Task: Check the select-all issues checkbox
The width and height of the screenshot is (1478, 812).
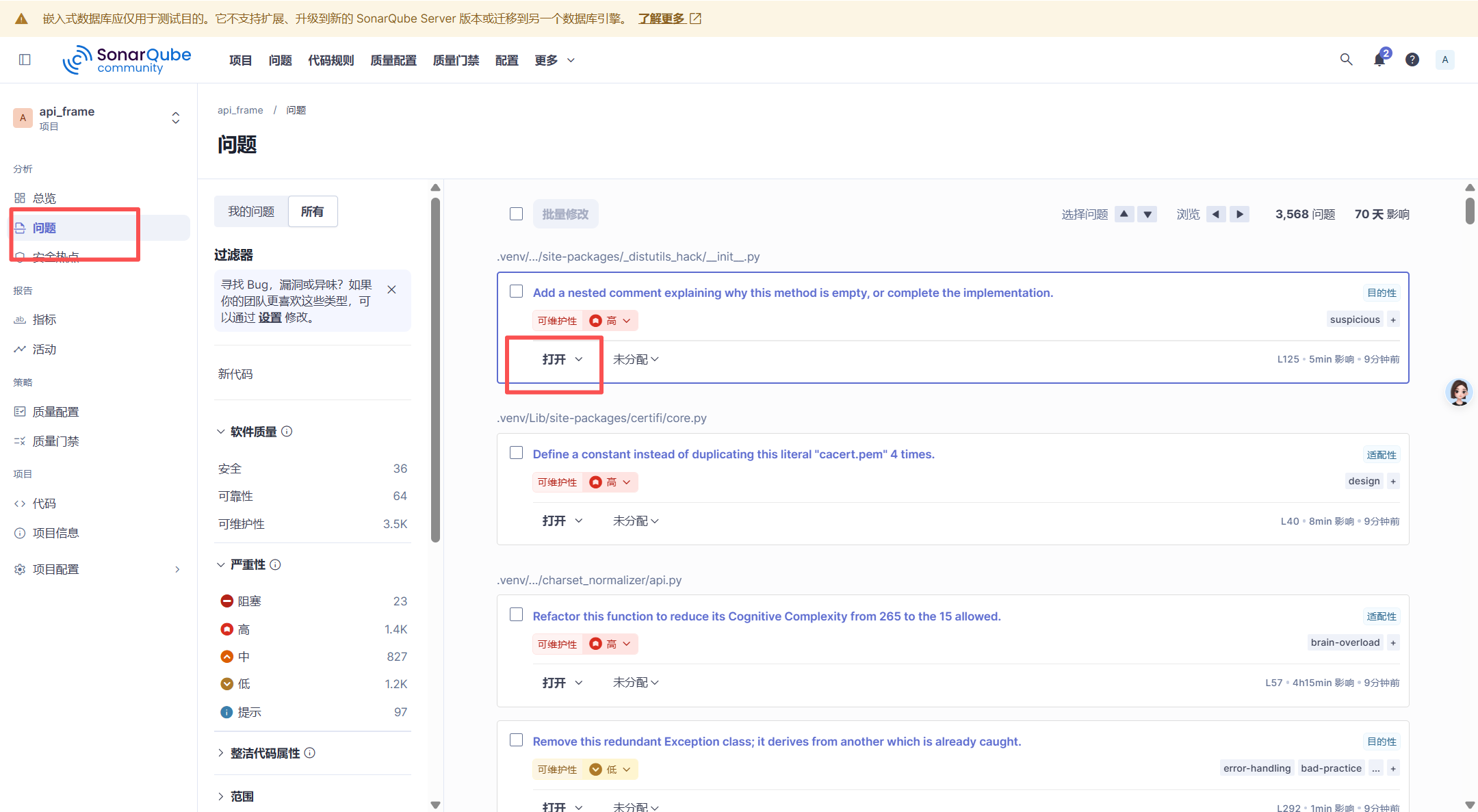Action: tap(516, 214)
